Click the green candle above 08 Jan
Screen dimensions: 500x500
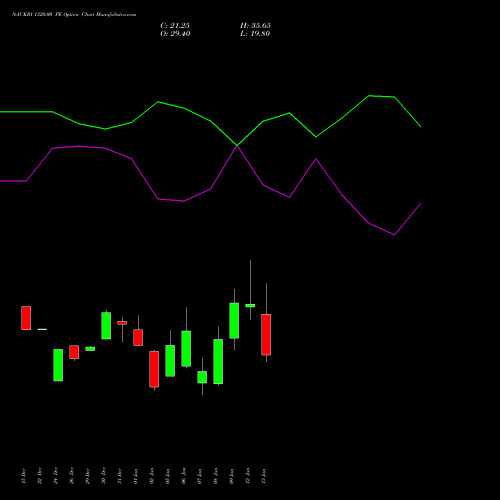218,362
